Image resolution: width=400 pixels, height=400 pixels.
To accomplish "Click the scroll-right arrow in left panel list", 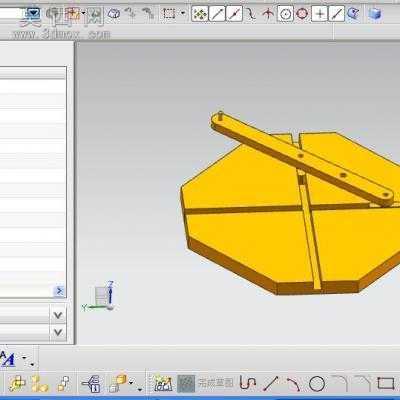I will click(59, 291).
